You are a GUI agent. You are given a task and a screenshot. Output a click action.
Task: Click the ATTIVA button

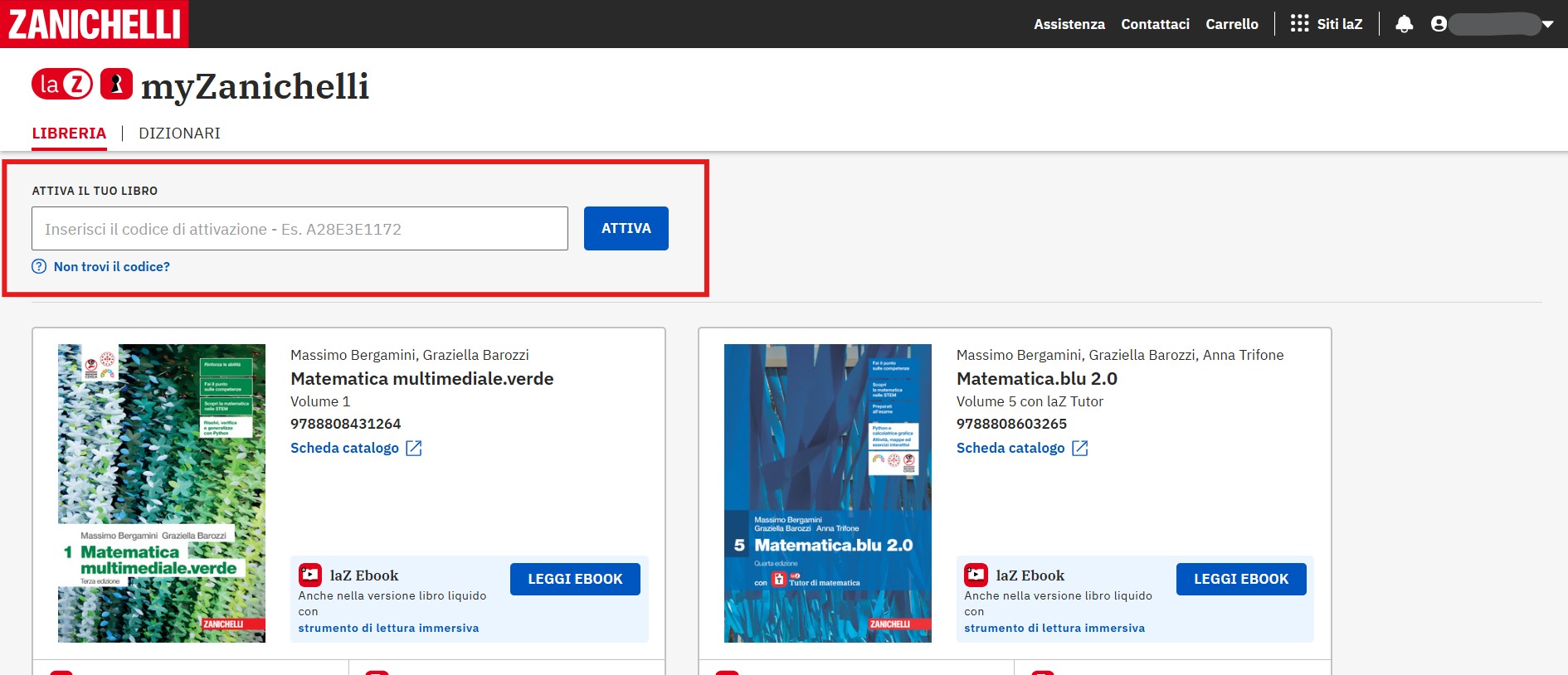626,228
